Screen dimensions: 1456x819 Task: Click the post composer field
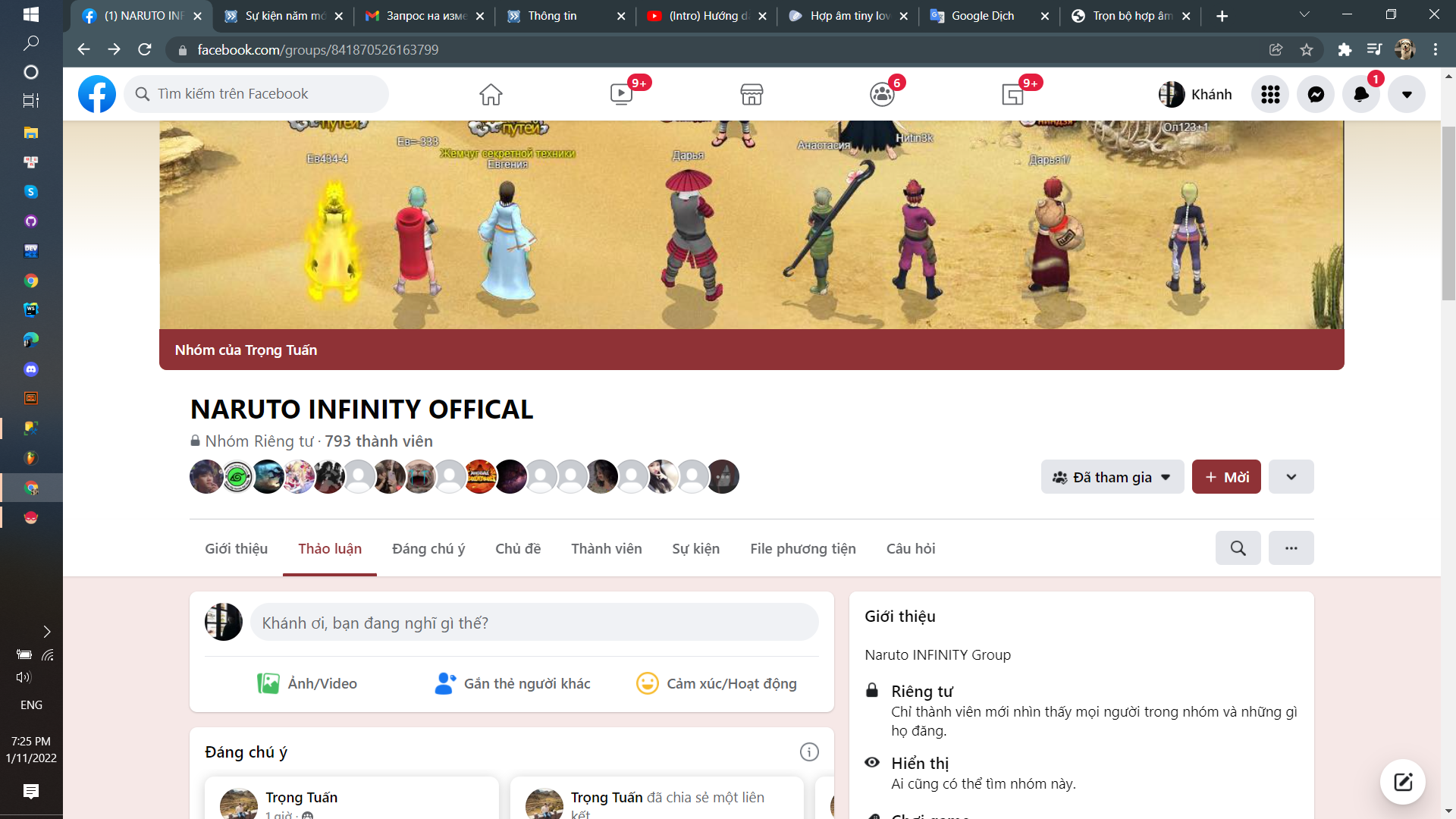coord(534,623)
